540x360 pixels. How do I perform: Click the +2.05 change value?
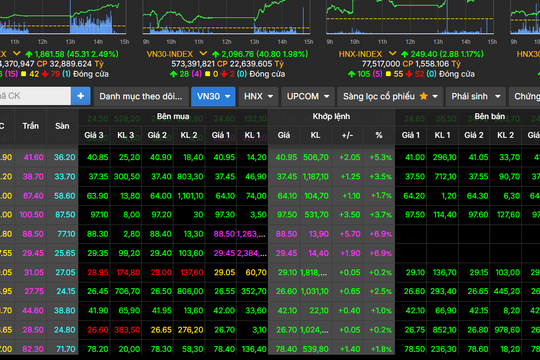(x=350, y=157)
